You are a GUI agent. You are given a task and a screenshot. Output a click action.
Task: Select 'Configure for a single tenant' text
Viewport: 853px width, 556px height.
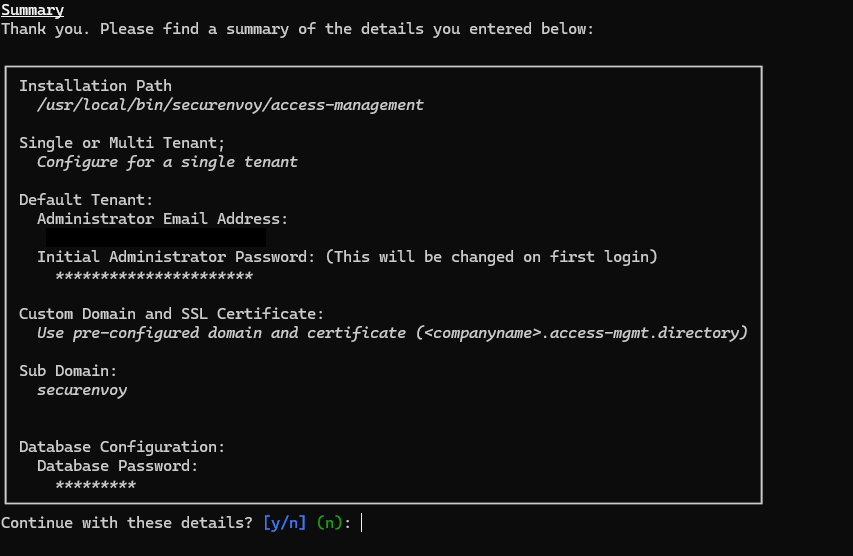[x=167, y=162]
